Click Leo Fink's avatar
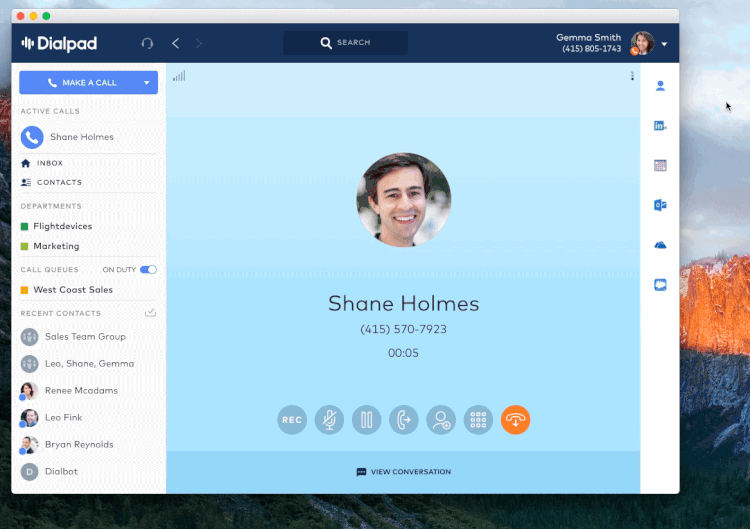The height and width of the screenshot is (529, 750). (29, 418)
